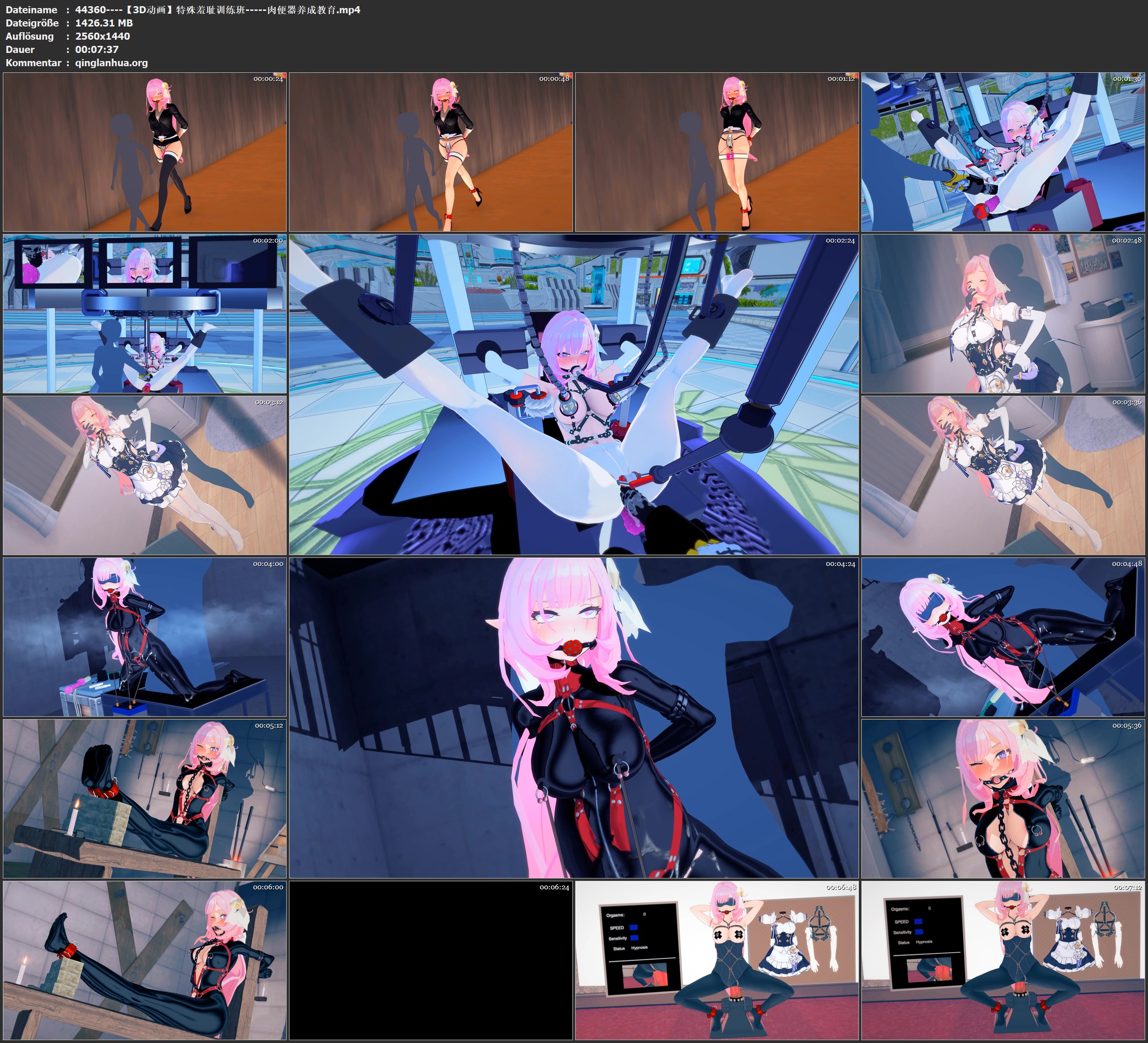
Task: Open the 00:05:12 thumbnail
Action: [x=145, y=799]
